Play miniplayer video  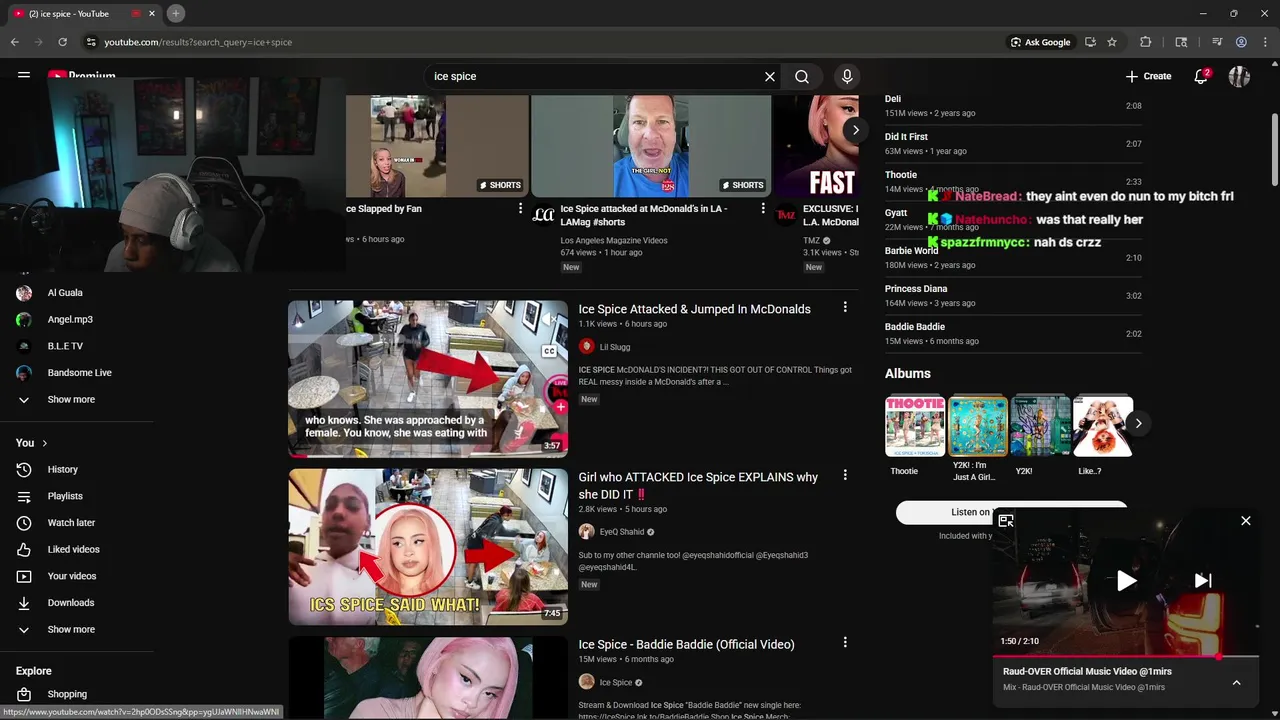click(x=1126, y=580)
